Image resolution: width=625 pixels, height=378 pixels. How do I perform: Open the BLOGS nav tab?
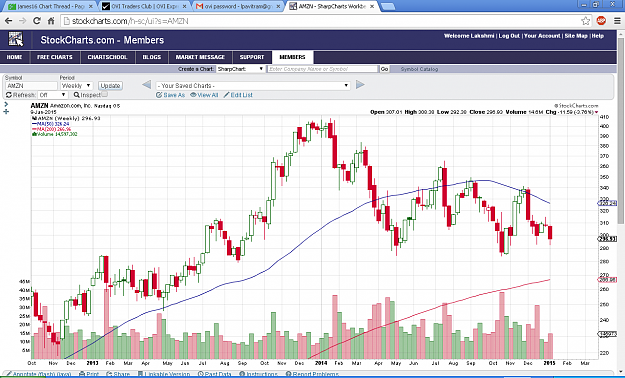point(152,57)
